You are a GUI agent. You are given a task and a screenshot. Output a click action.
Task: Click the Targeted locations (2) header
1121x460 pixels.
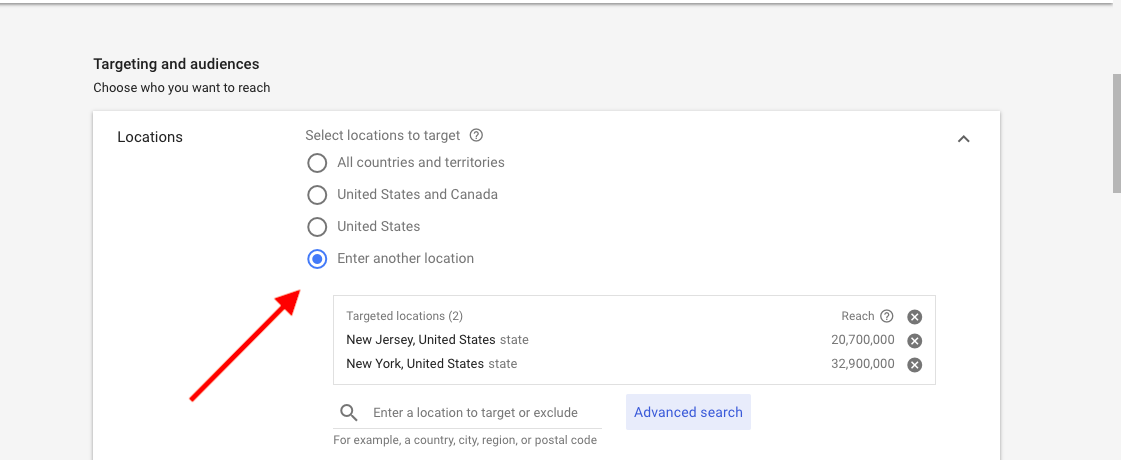(405, 316)
